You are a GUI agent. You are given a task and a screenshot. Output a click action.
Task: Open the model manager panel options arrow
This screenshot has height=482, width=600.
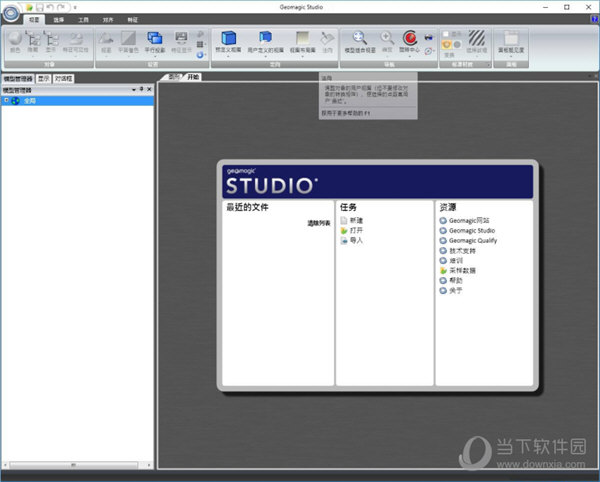pos(134,90)
